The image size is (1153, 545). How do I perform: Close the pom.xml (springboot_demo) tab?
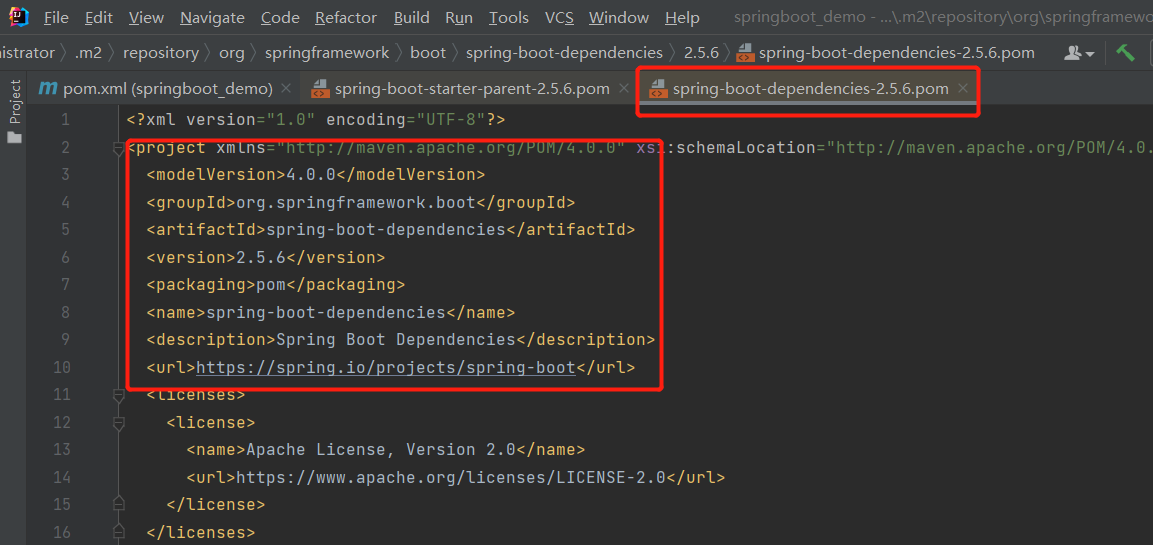click(286, 89)
